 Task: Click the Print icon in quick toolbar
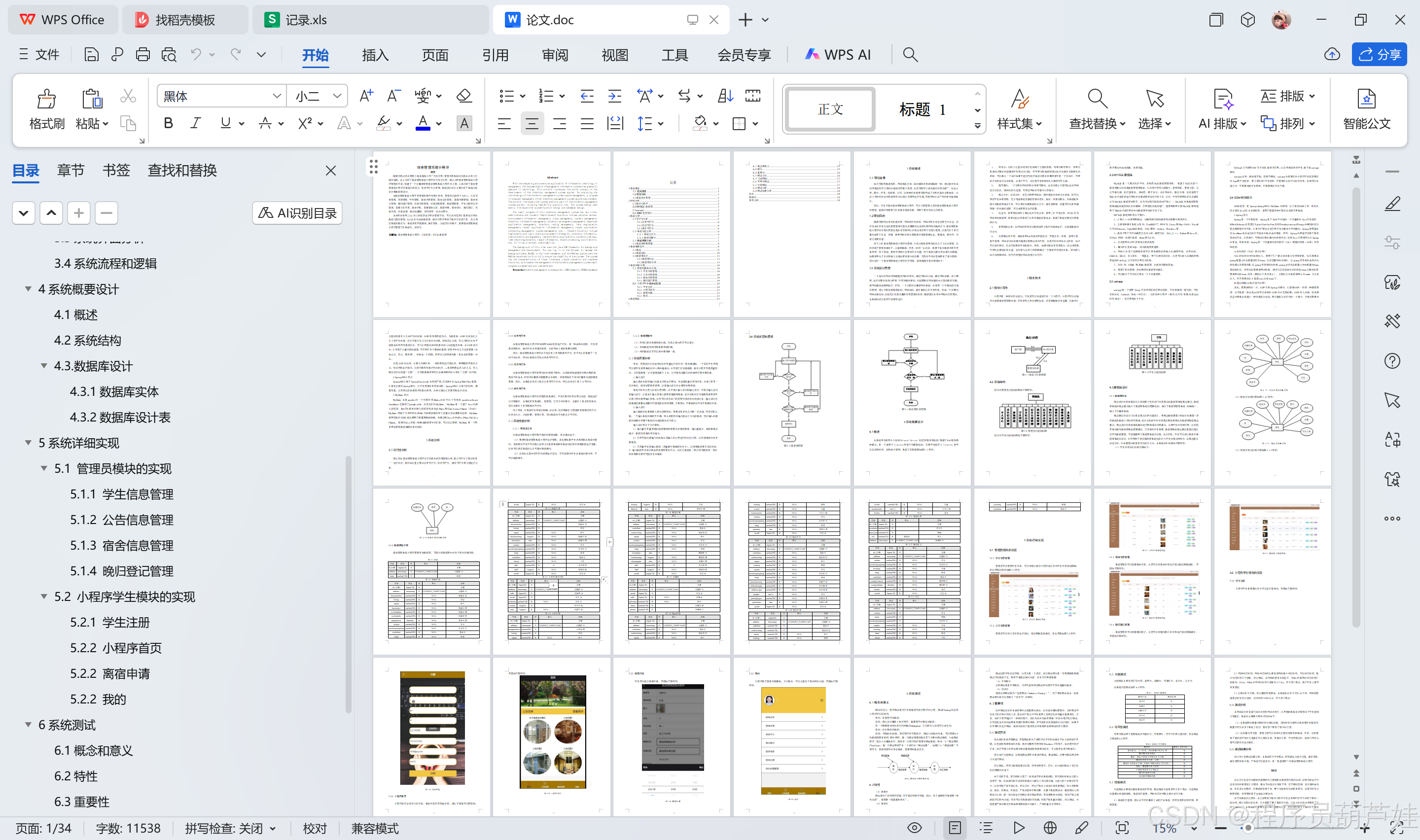coord(142,54)
